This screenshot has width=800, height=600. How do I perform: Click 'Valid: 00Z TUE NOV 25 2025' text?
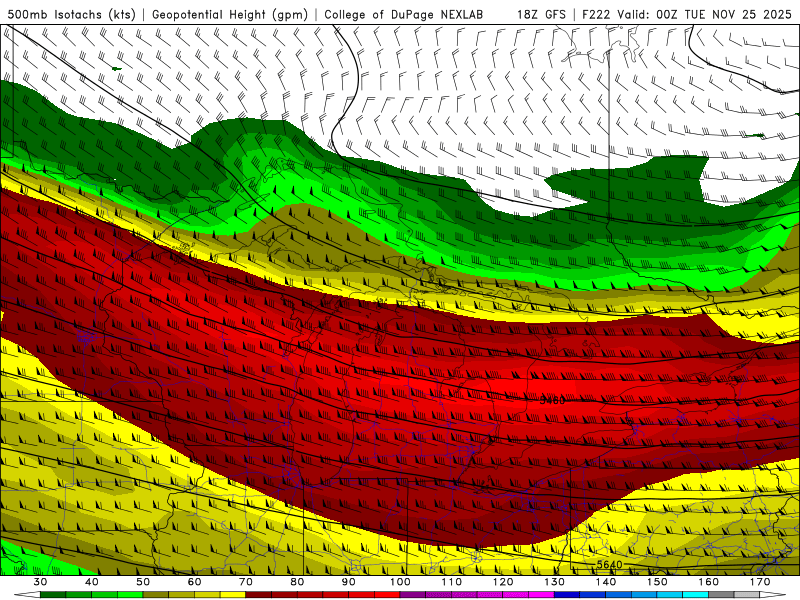[704, 14]
